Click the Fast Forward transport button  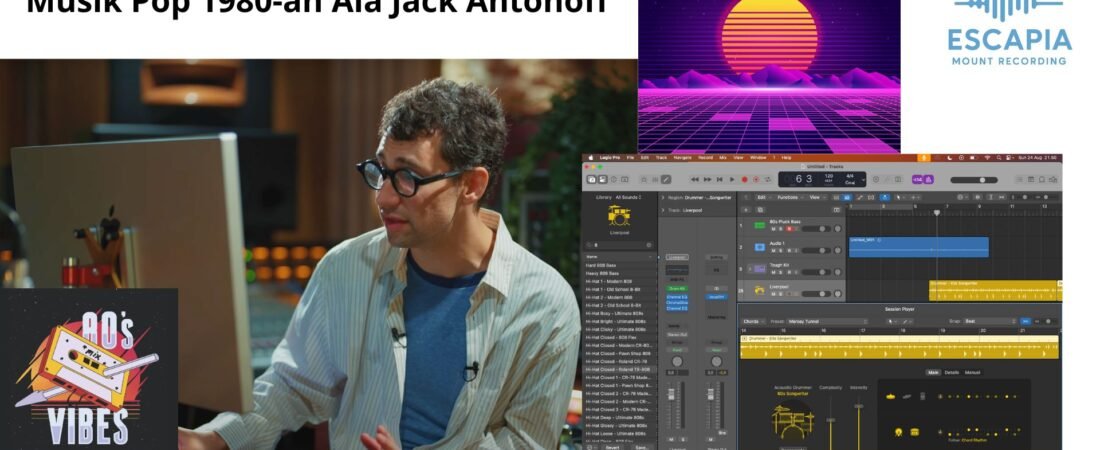pyautogui.click(x=707, y=180)
